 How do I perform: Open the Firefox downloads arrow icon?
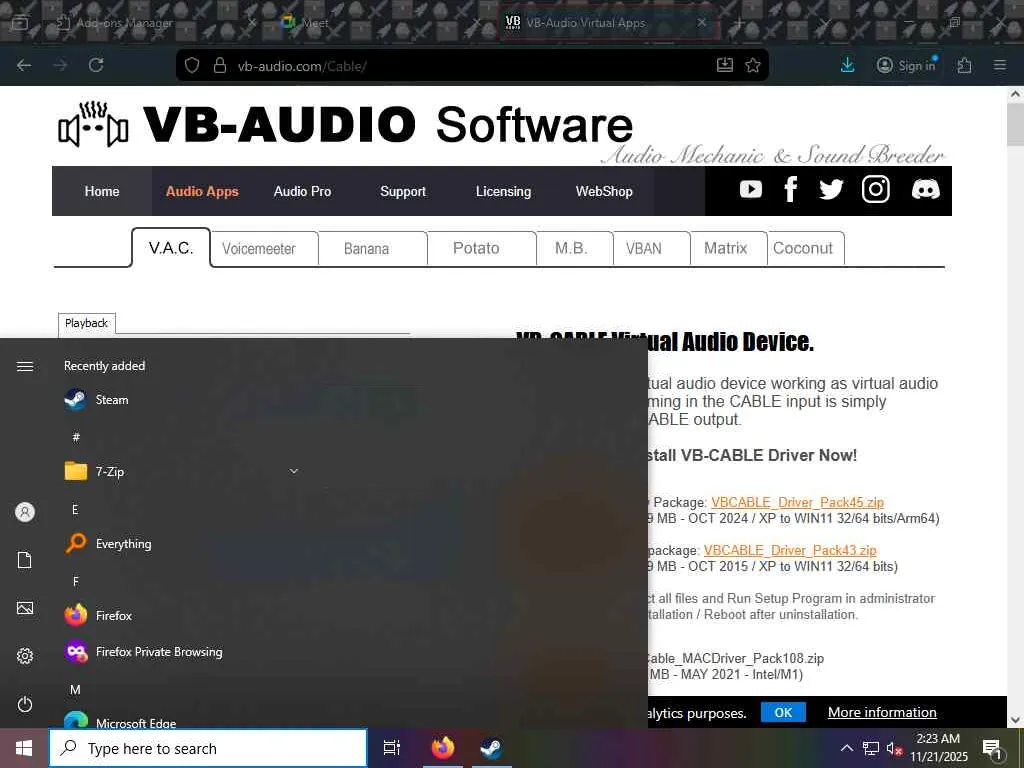(847, 65)
